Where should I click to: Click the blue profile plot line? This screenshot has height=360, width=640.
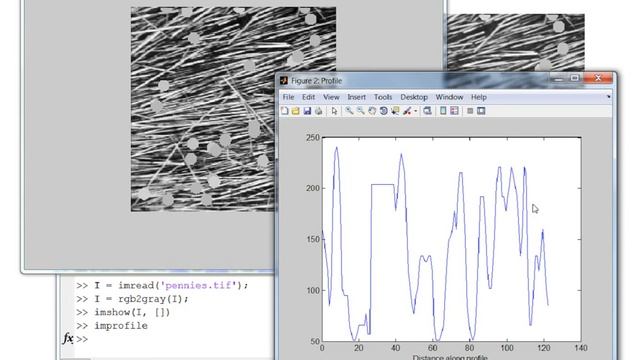pyautogui.click(x=382, y=185)
